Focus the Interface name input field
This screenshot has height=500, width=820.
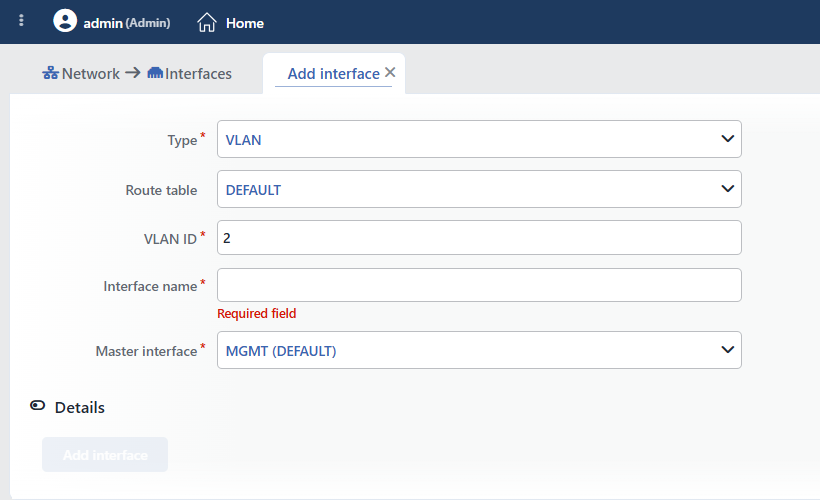[479, 285]
